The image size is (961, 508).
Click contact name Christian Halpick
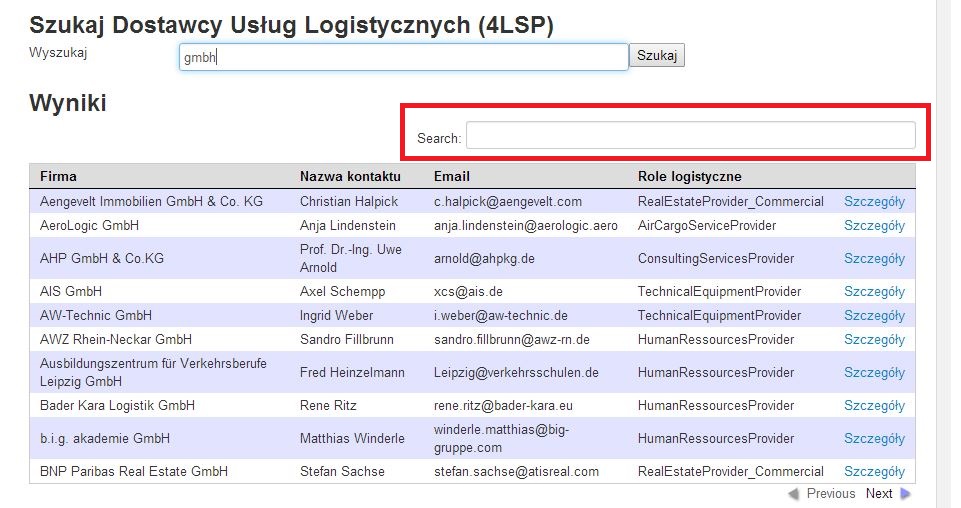(349, 202)
